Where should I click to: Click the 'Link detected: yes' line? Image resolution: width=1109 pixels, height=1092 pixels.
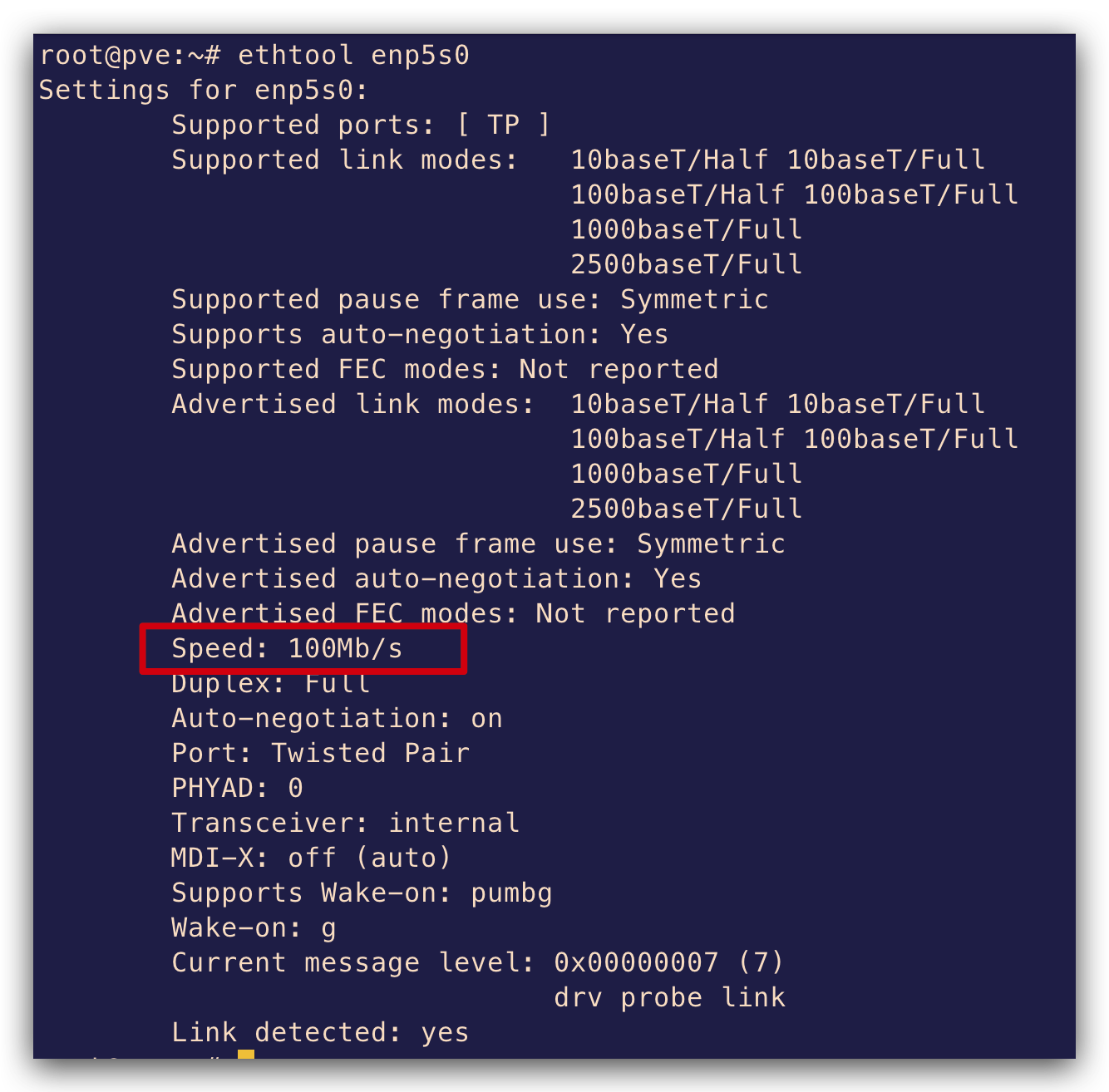click(x=320, y=1032)
